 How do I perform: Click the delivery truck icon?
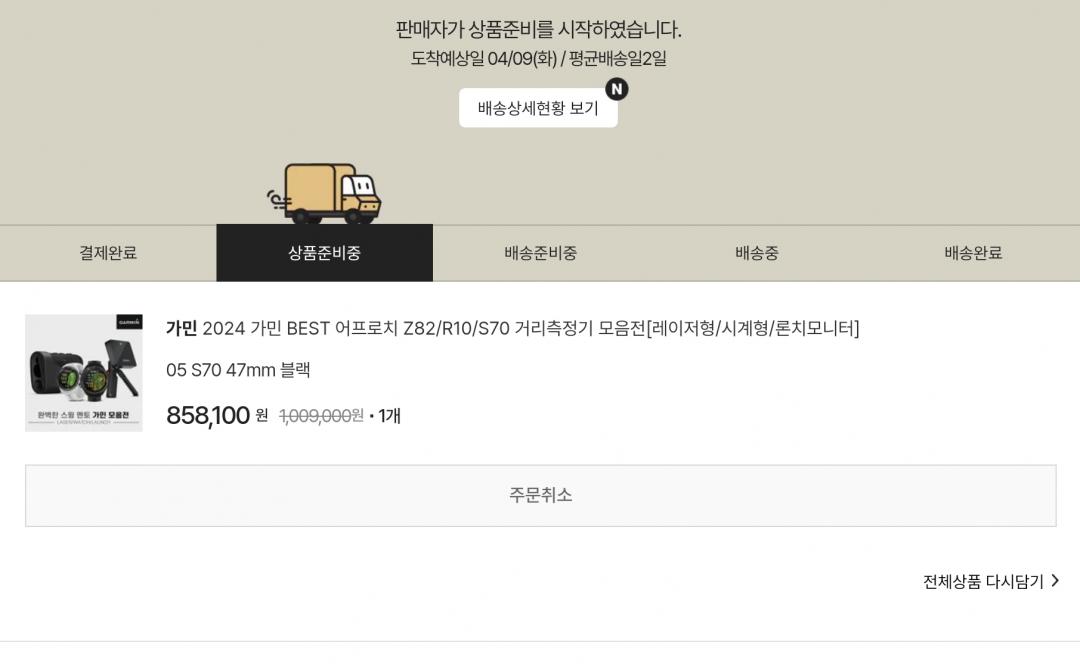[x=325, y=193]
